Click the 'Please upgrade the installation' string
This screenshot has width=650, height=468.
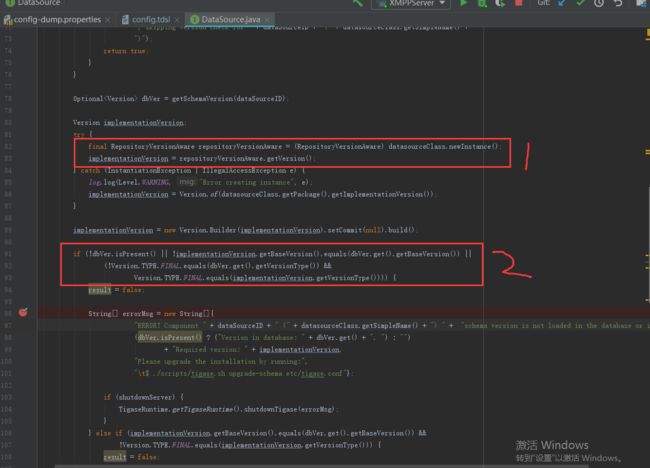point(221,361)
